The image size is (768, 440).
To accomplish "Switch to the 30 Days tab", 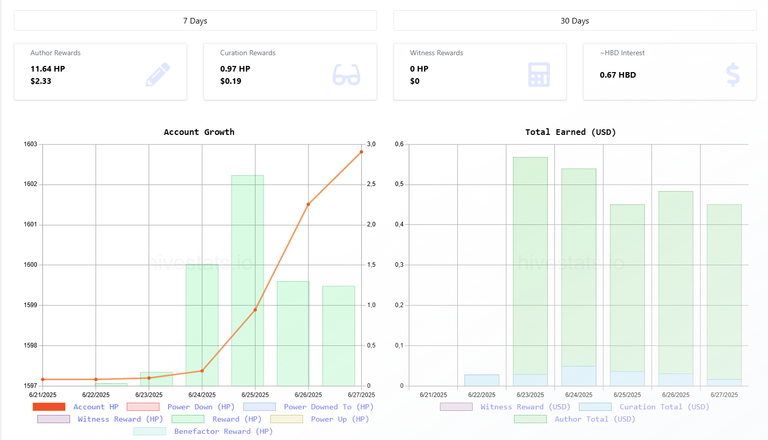I will click(x=575, y=21).
